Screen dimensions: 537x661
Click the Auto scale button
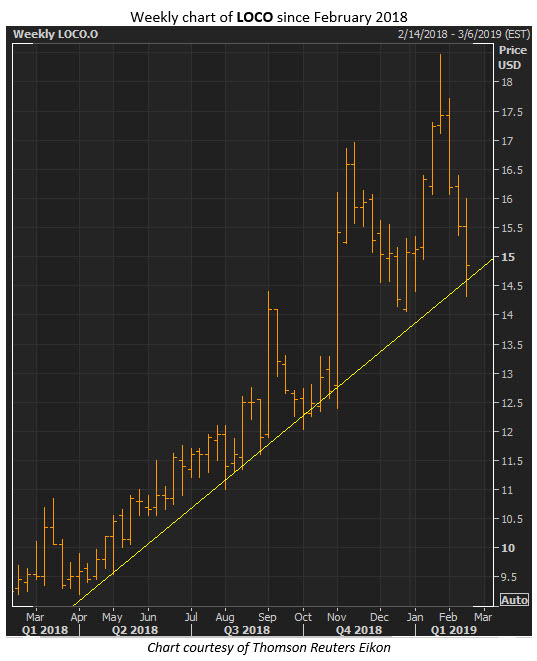(514, 600)
